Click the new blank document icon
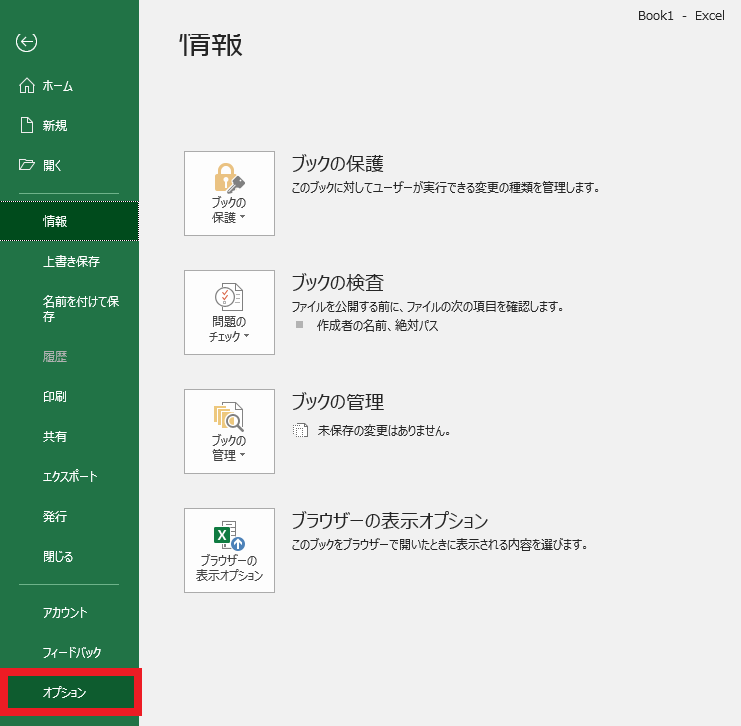741x726 pixels. click(26, 125)
